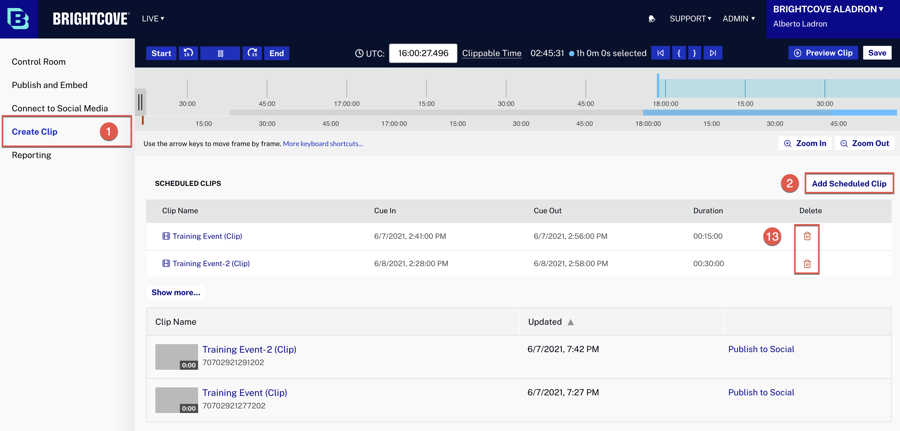900x431 pixels.
Task: Go to Control Room in the sidebar
Action: click(x=39, y=62)
